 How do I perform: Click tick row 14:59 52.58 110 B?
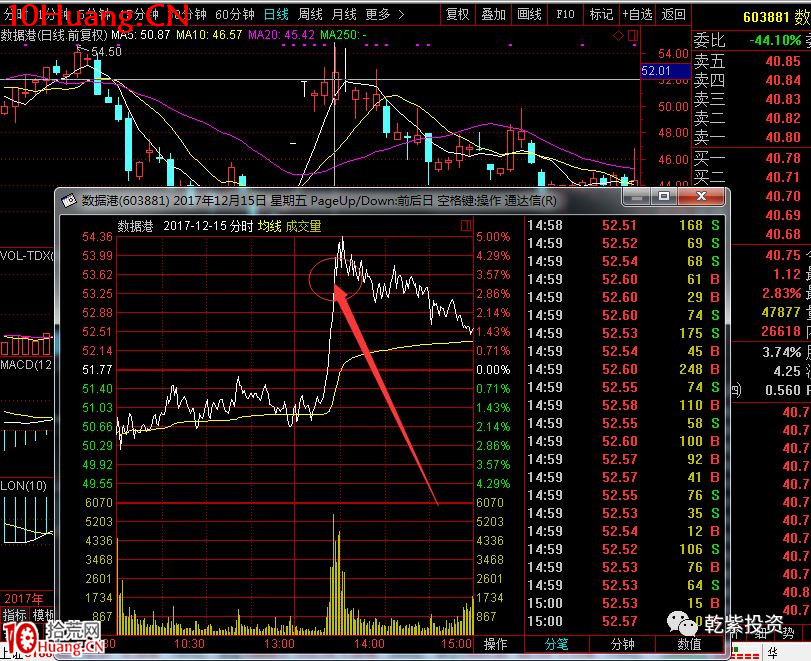click(623, 405)
